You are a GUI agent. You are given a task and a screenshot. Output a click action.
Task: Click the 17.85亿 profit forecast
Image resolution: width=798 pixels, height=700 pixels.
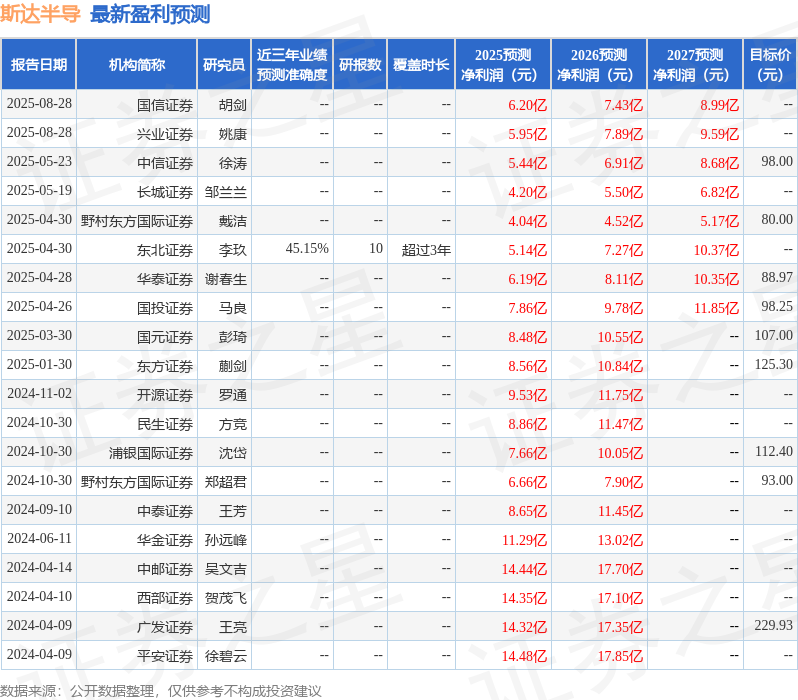click(620, 656)
